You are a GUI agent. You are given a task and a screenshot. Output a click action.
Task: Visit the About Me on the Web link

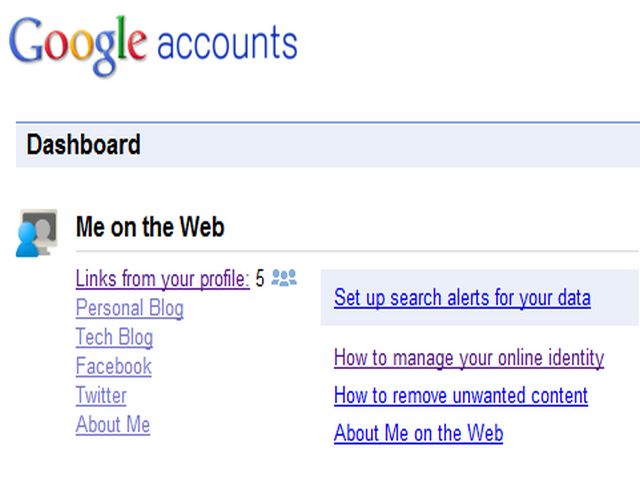[418, 433]
